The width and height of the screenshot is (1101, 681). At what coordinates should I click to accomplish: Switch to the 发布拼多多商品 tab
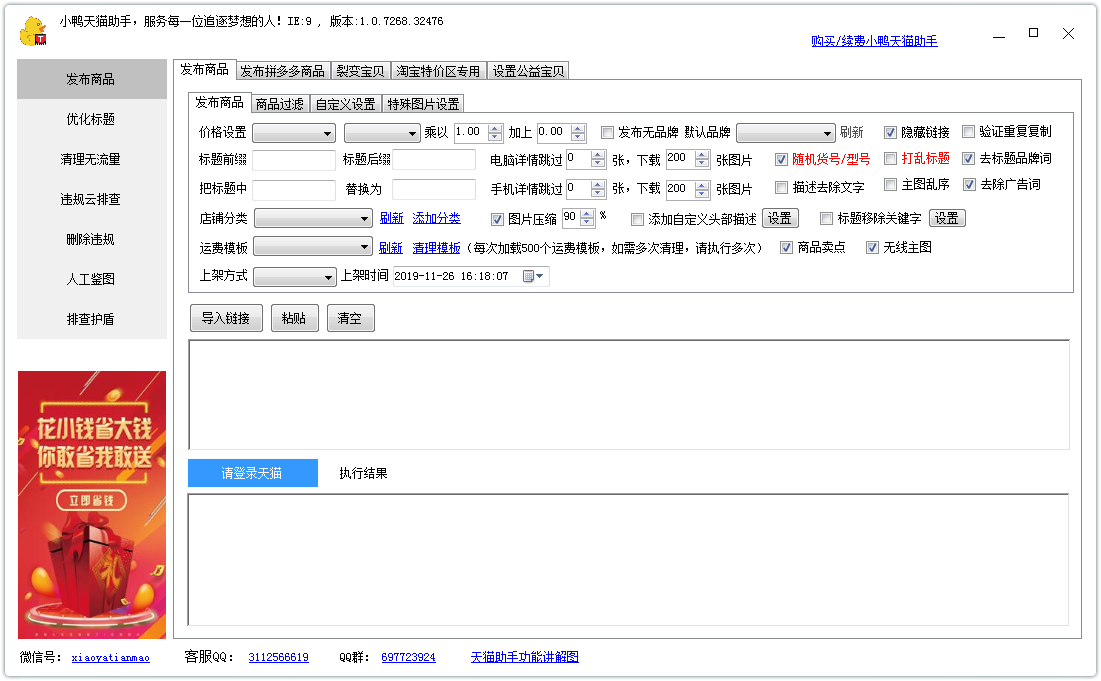coord(282,71)
